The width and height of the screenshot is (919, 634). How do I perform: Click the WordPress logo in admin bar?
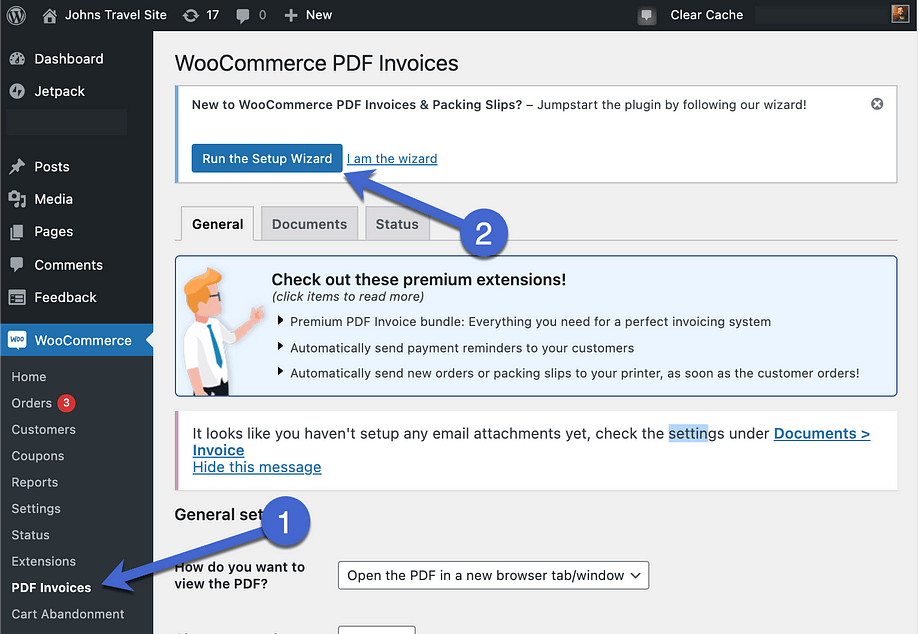click(x=16, y=15)
